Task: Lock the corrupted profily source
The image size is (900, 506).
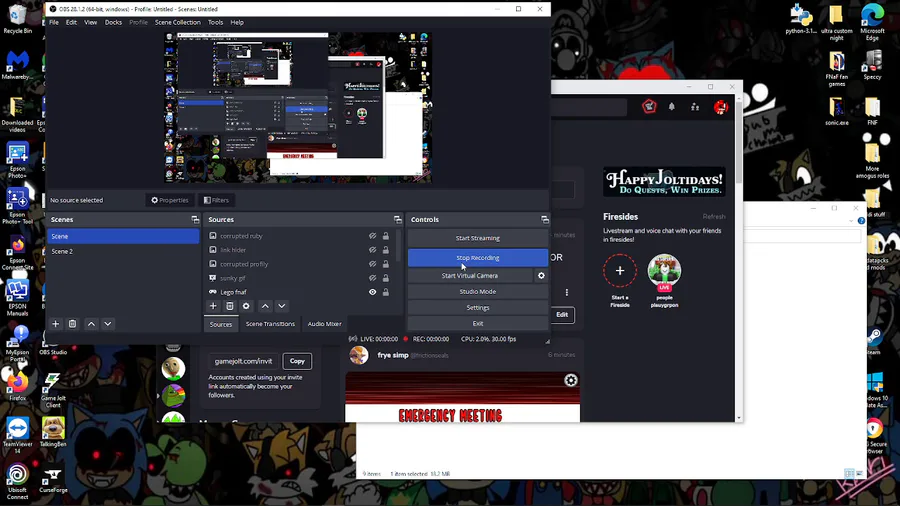Action: point(386,264)
